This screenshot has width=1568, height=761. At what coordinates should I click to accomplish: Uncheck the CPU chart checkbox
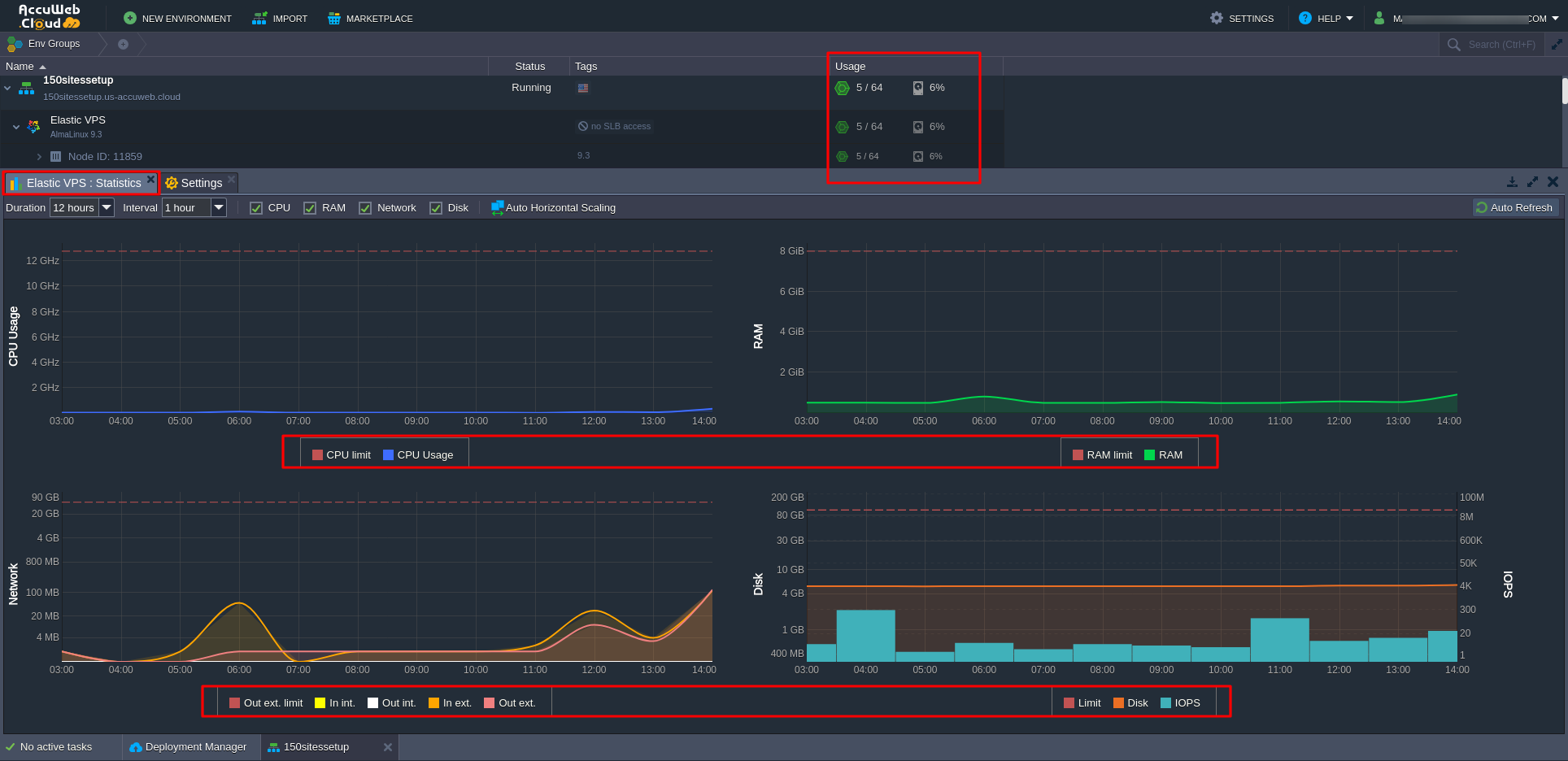(256, 208)
